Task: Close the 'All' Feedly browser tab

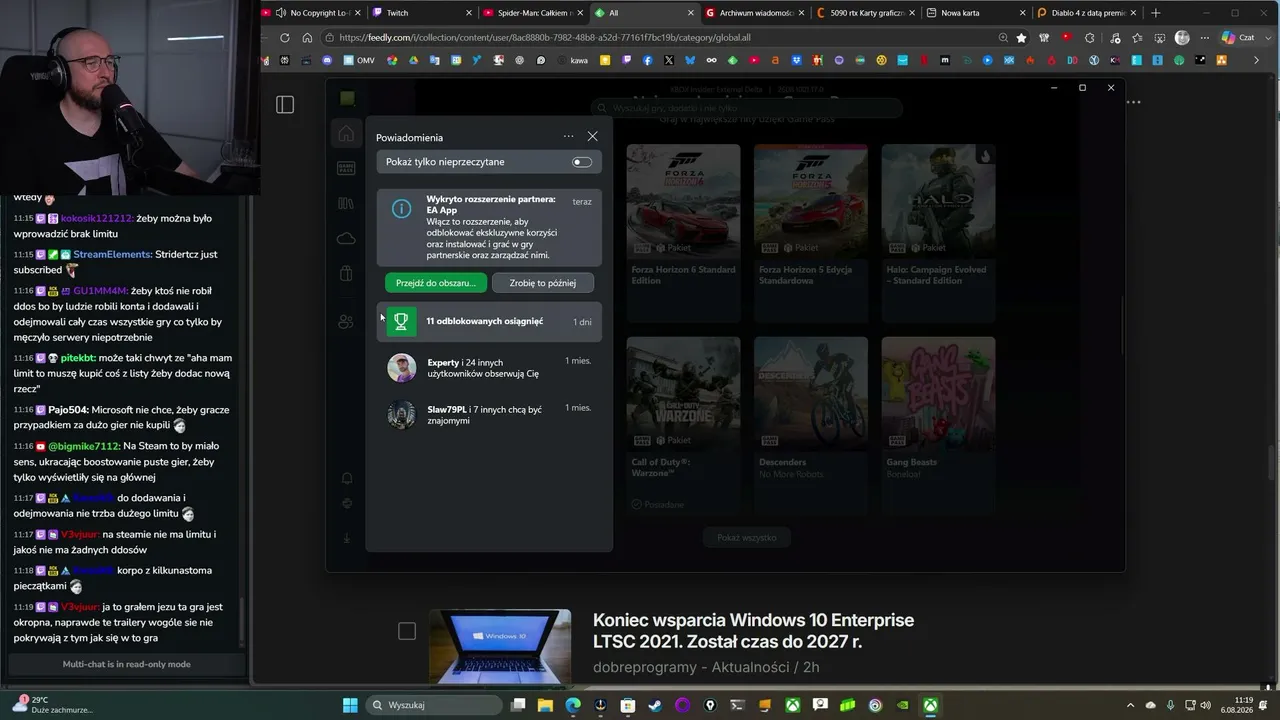Action: pyautogui.click(x=690, y=13)
